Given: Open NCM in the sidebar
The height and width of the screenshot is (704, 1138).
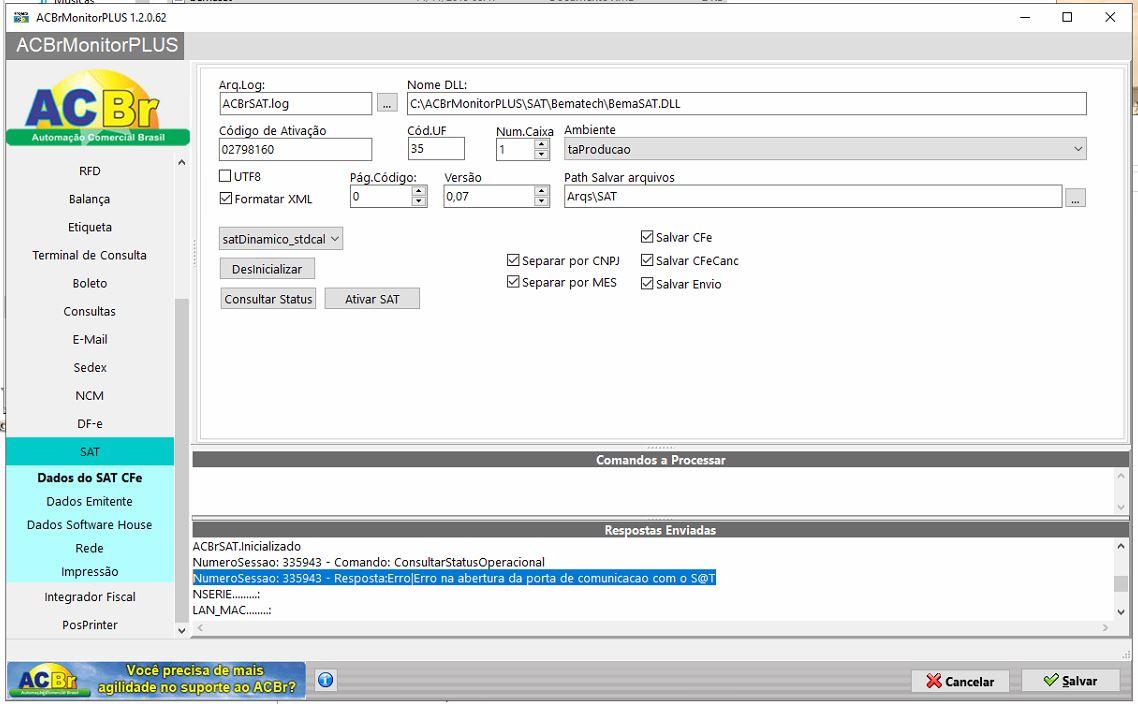Looking at the screenshot, I should (90, 396).
